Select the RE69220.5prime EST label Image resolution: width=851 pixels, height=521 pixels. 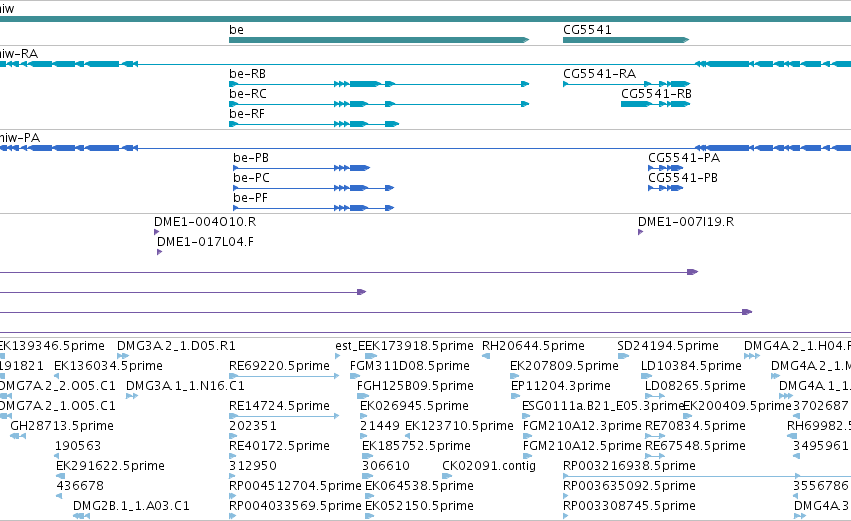point(280,366)
